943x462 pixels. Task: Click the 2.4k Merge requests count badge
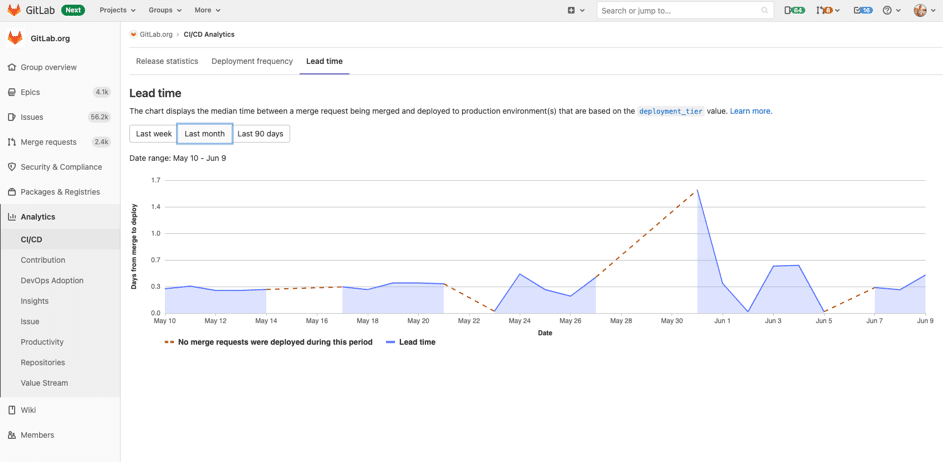pos(101,142)
